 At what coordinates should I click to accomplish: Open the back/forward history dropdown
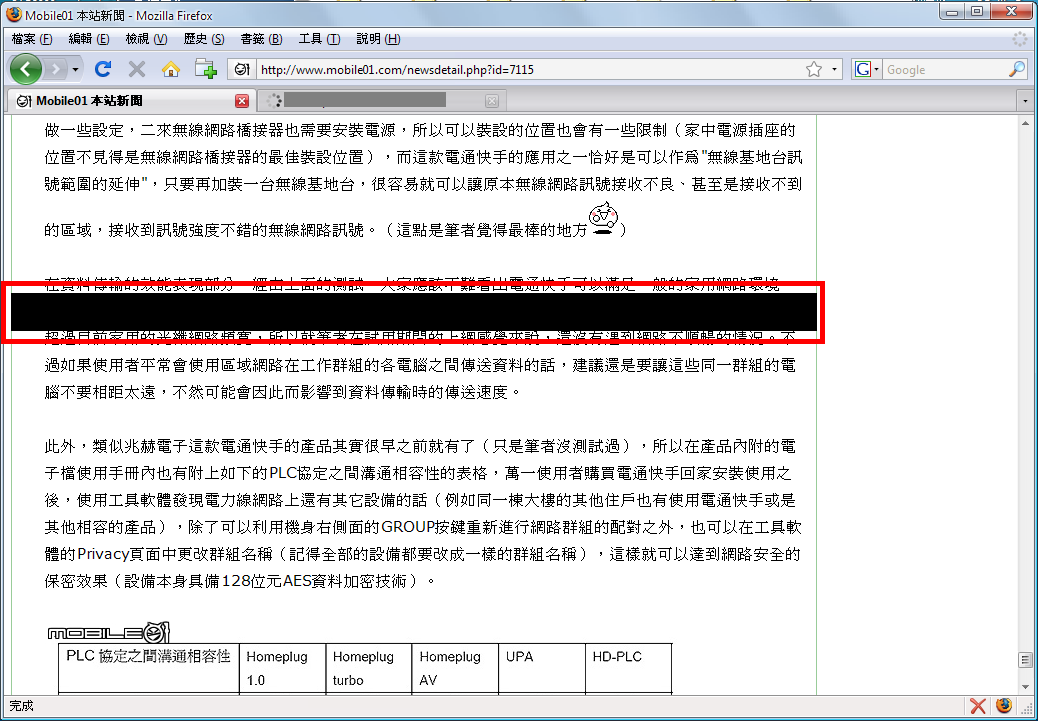click(x=75, y=70)
